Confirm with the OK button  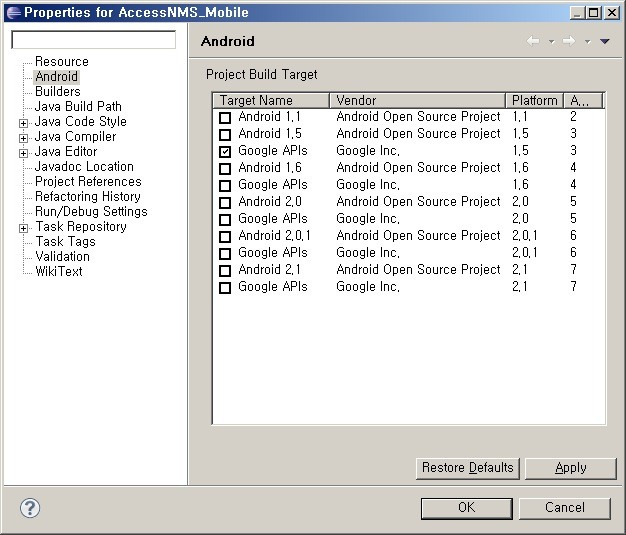tap(466, 508)
